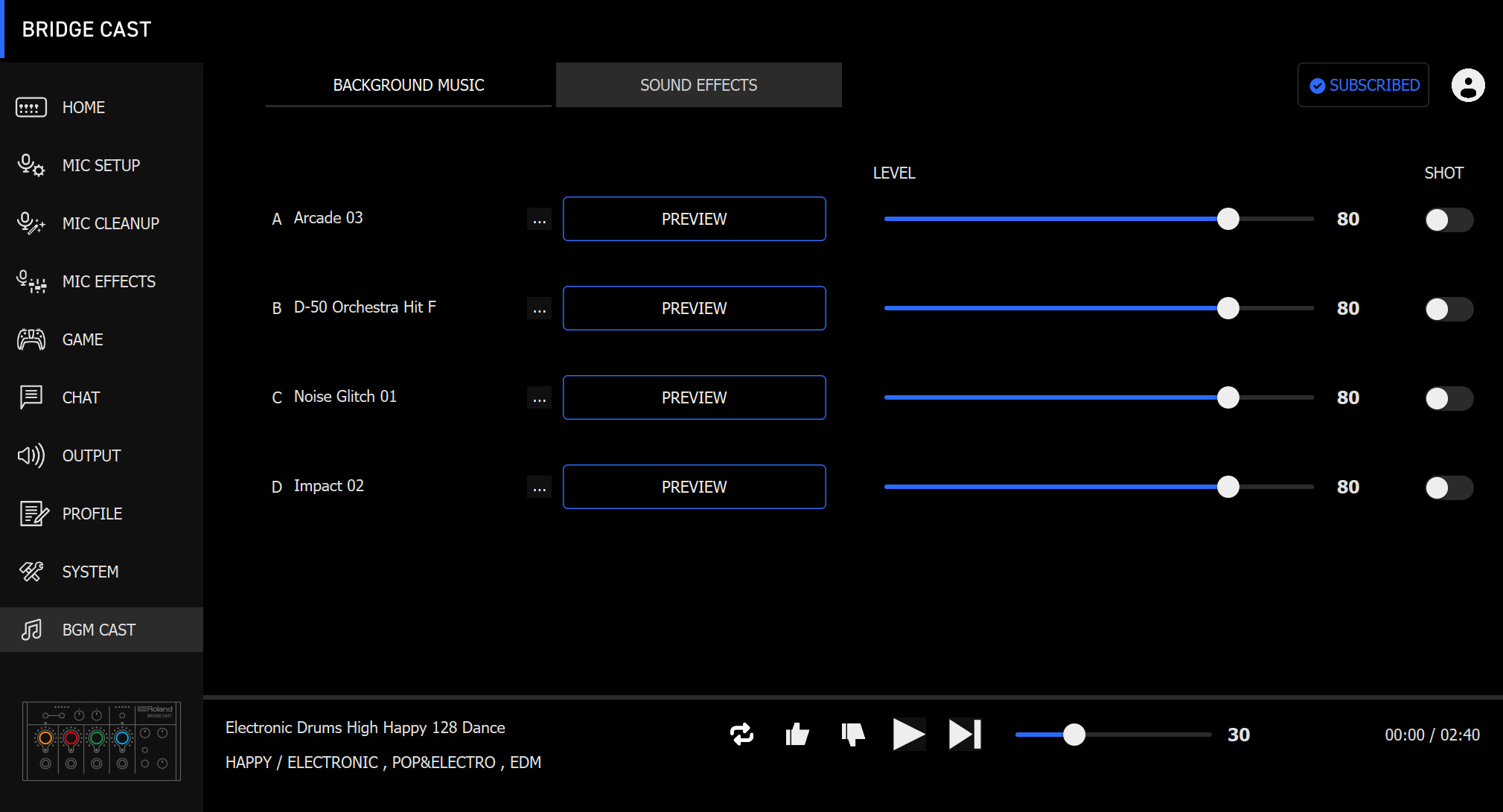Click the PROFILE edit document icon
1503x812 pixels.
[x=33, y=514]
